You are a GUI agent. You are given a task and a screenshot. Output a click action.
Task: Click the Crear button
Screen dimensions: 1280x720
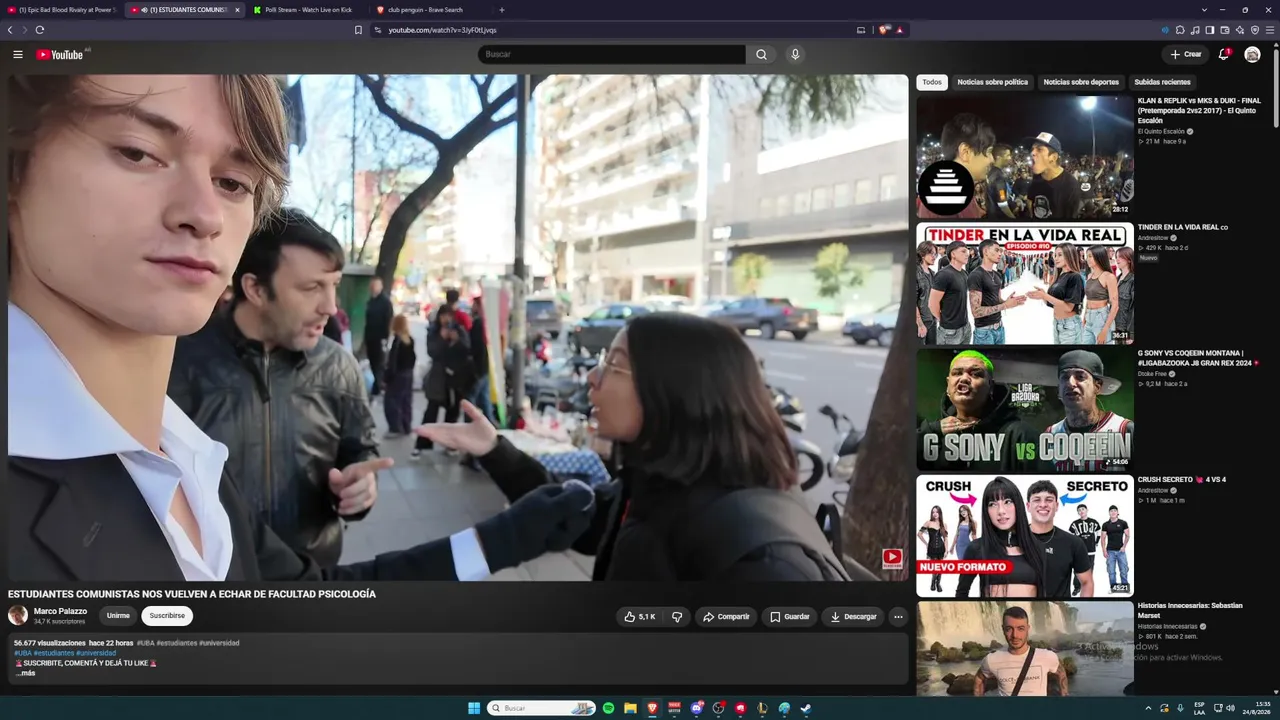pos(1185,54)
